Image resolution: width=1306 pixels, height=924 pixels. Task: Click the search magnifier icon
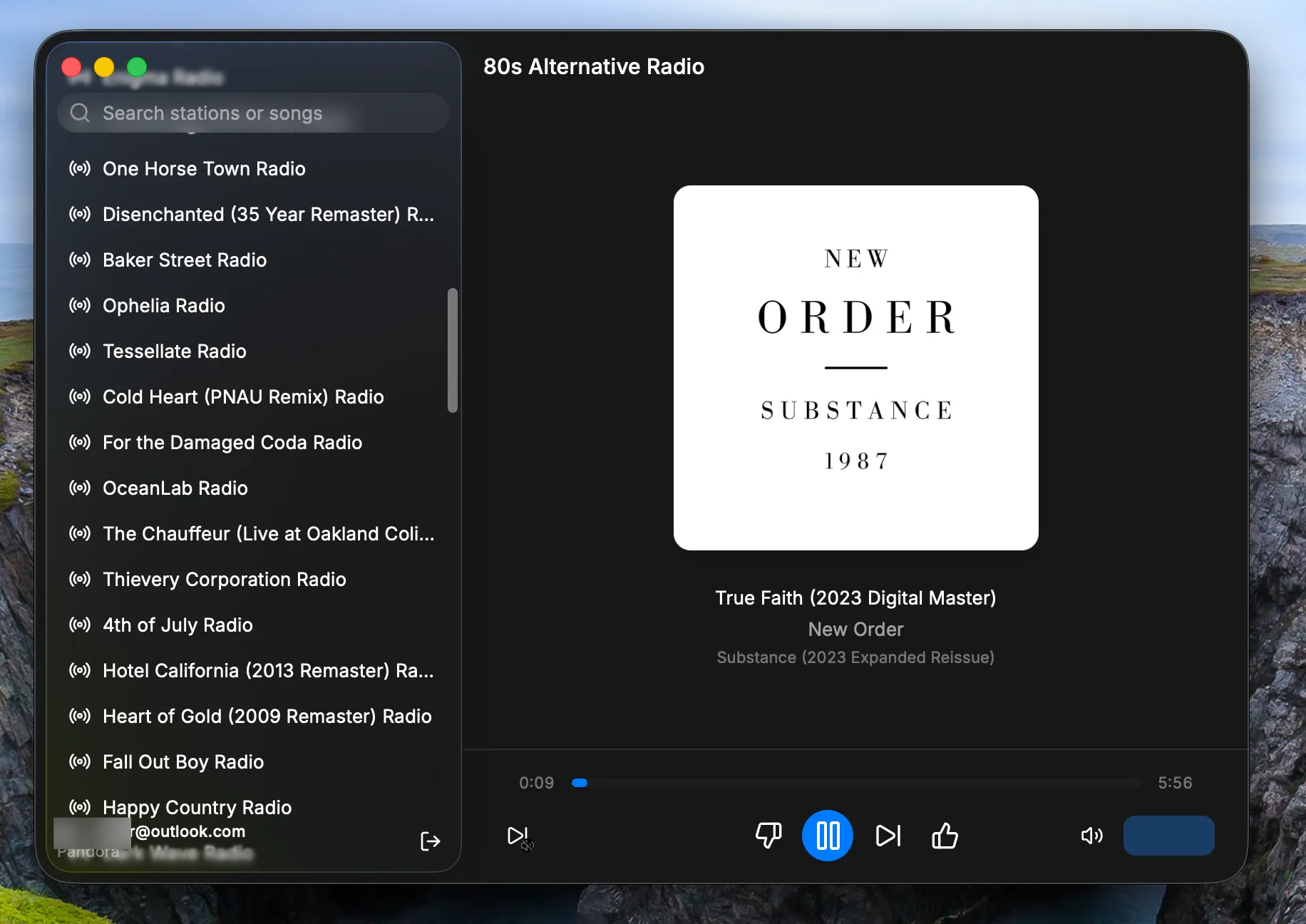80,113
